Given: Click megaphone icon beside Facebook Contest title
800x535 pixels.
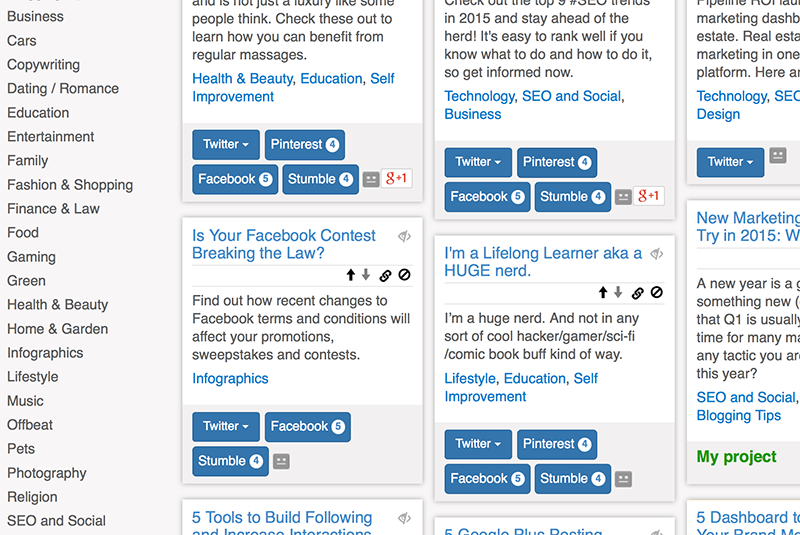Looking at the screenshot, I should pyautogui.click(x=405, y=236).
